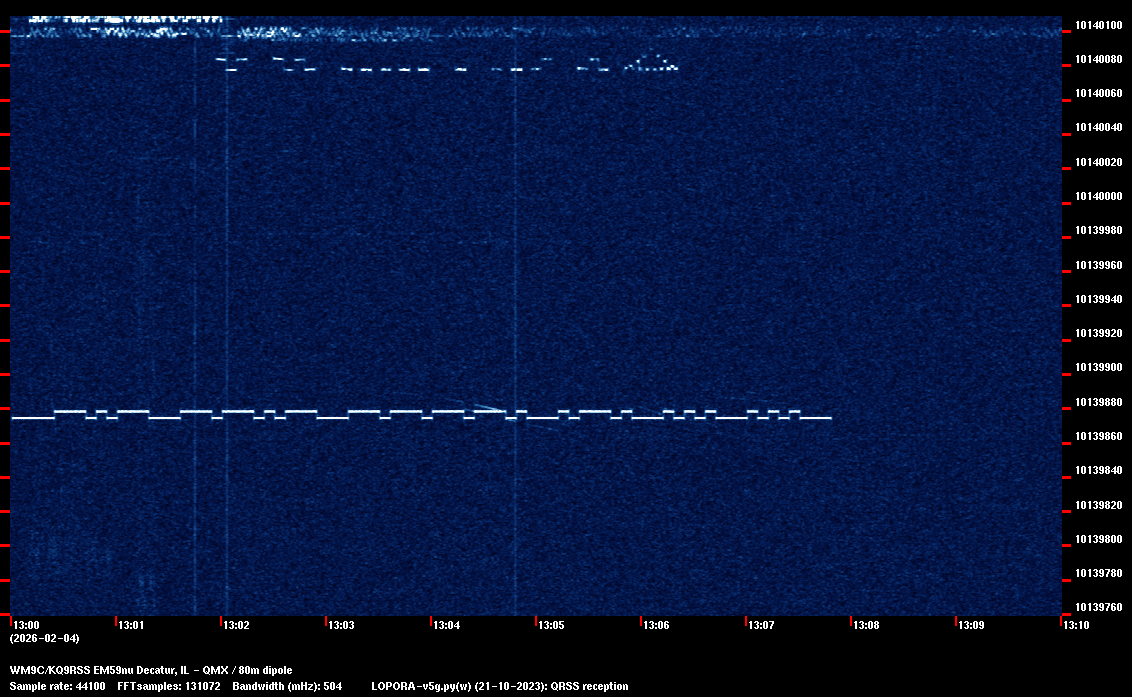Click the 13:00 time axis label
Image resolution: width=1132 pixels, height=697 pixels.
(26, 625)
